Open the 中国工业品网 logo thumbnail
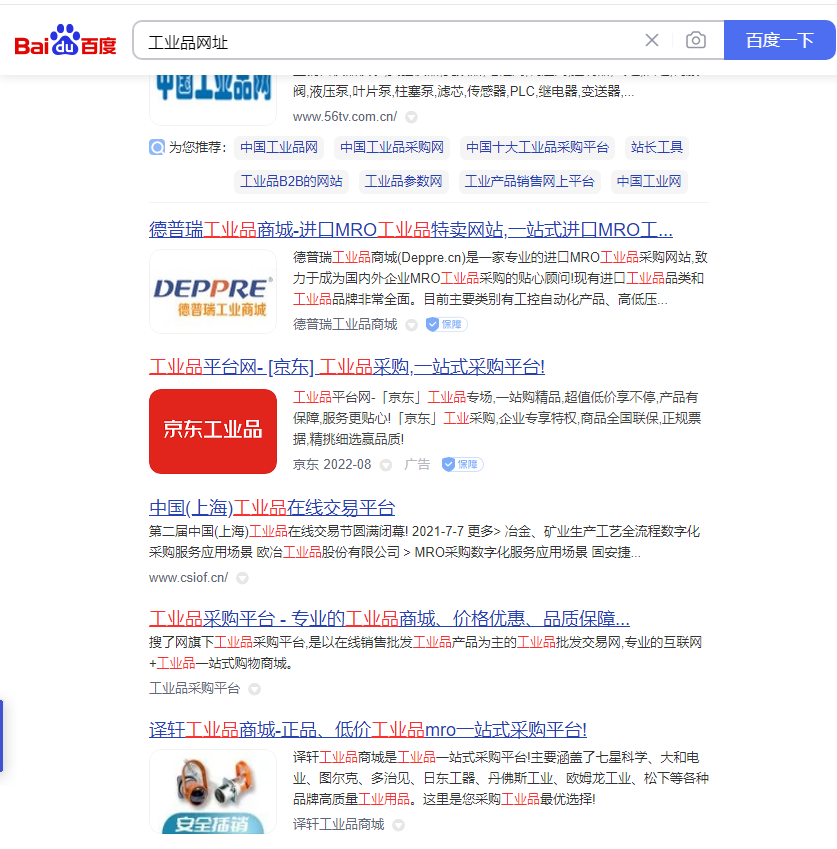 [x=213, y=99]
